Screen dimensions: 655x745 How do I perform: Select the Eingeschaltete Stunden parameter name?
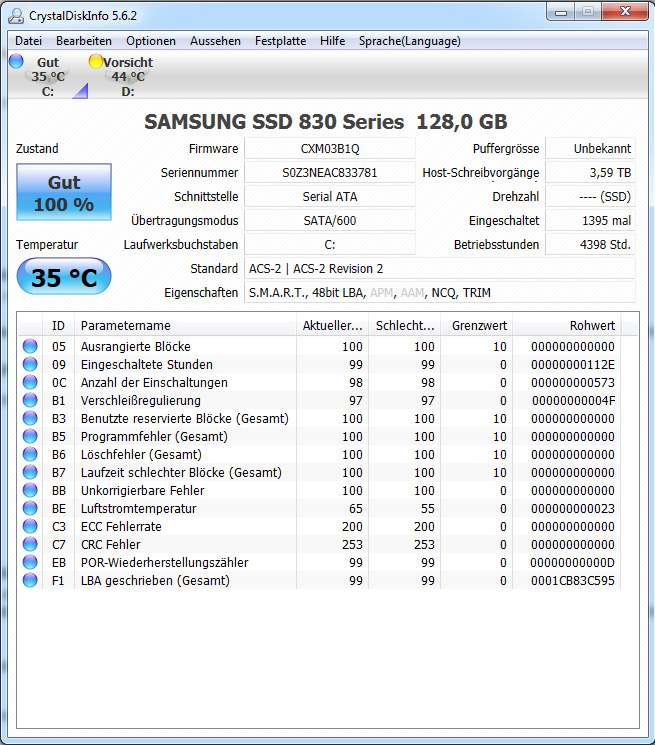point(147,364)
